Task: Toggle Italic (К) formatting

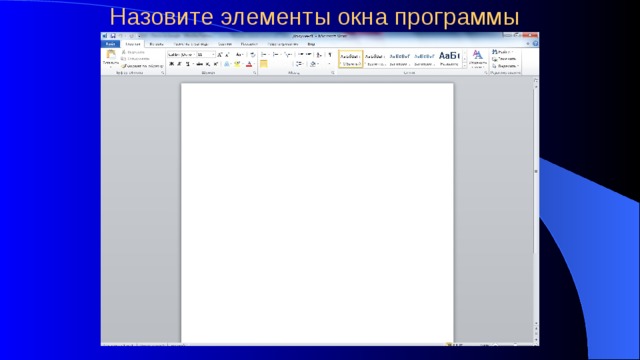Action: [179, 64]
